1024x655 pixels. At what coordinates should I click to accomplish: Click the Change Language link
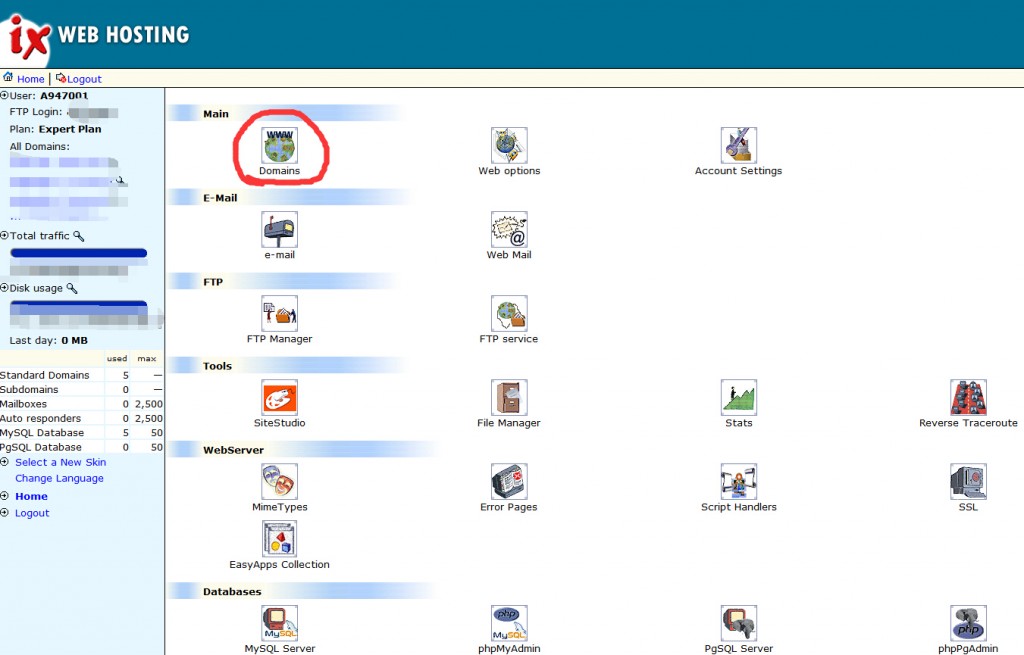point(59,479)
